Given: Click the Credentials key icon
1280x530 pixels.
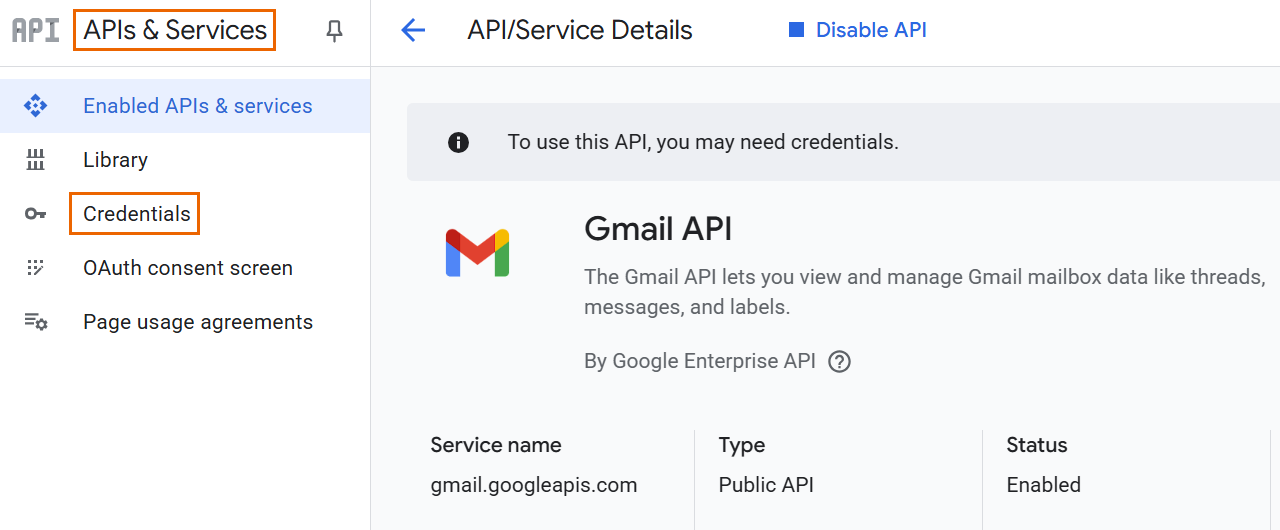Looking at the screenshot, I should [36, 214].
